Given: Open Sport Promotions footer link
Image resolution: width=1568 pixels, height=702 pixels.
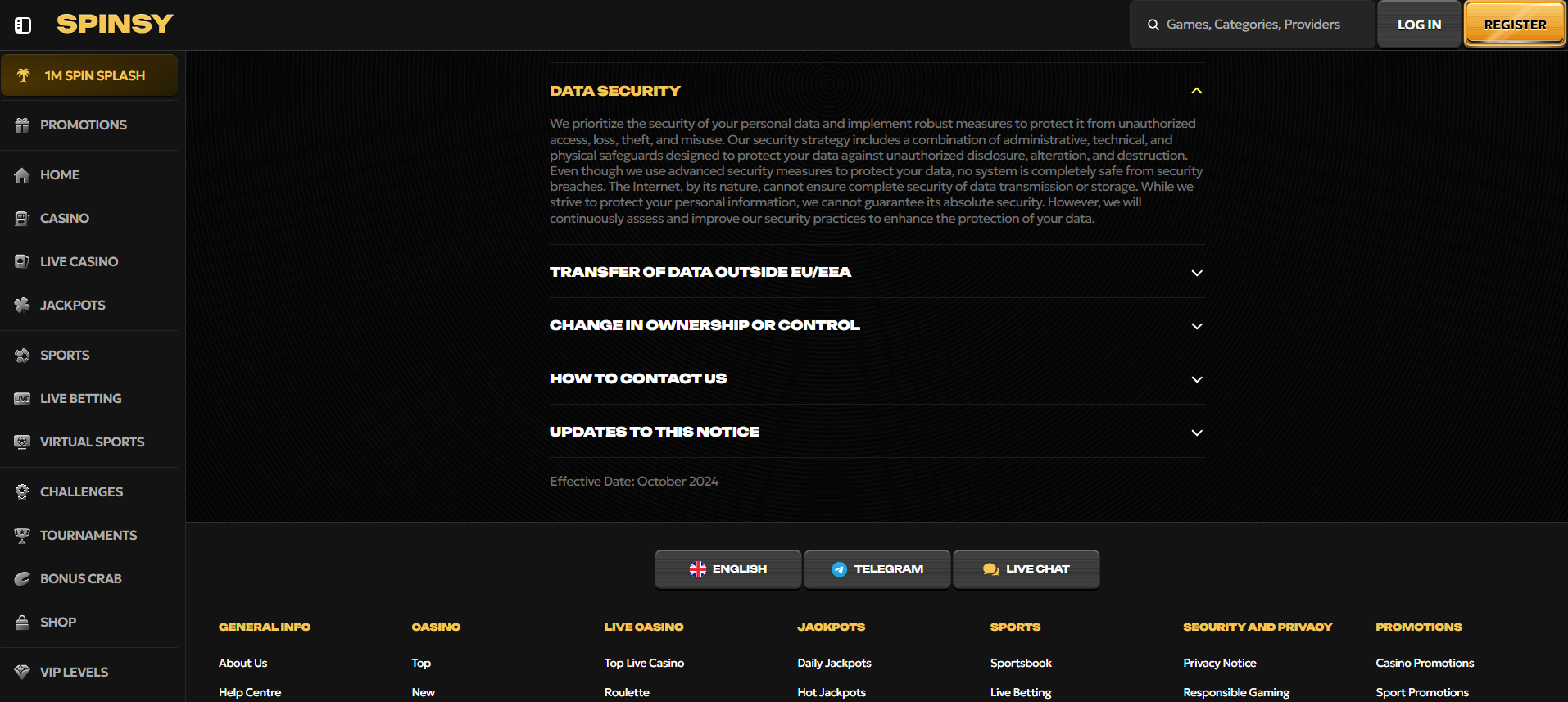Looking at the screenshot, I should [x=1422, y=693].
